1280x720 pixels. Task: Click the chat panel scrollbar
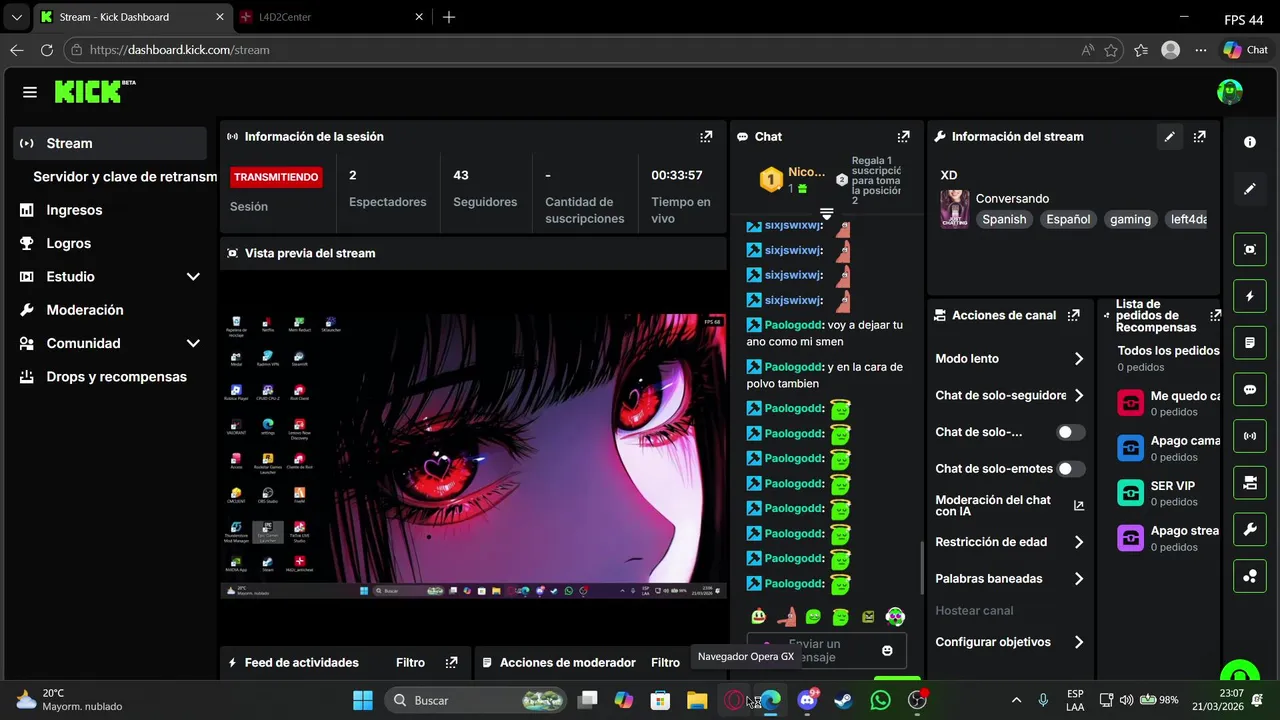(922, 567)
